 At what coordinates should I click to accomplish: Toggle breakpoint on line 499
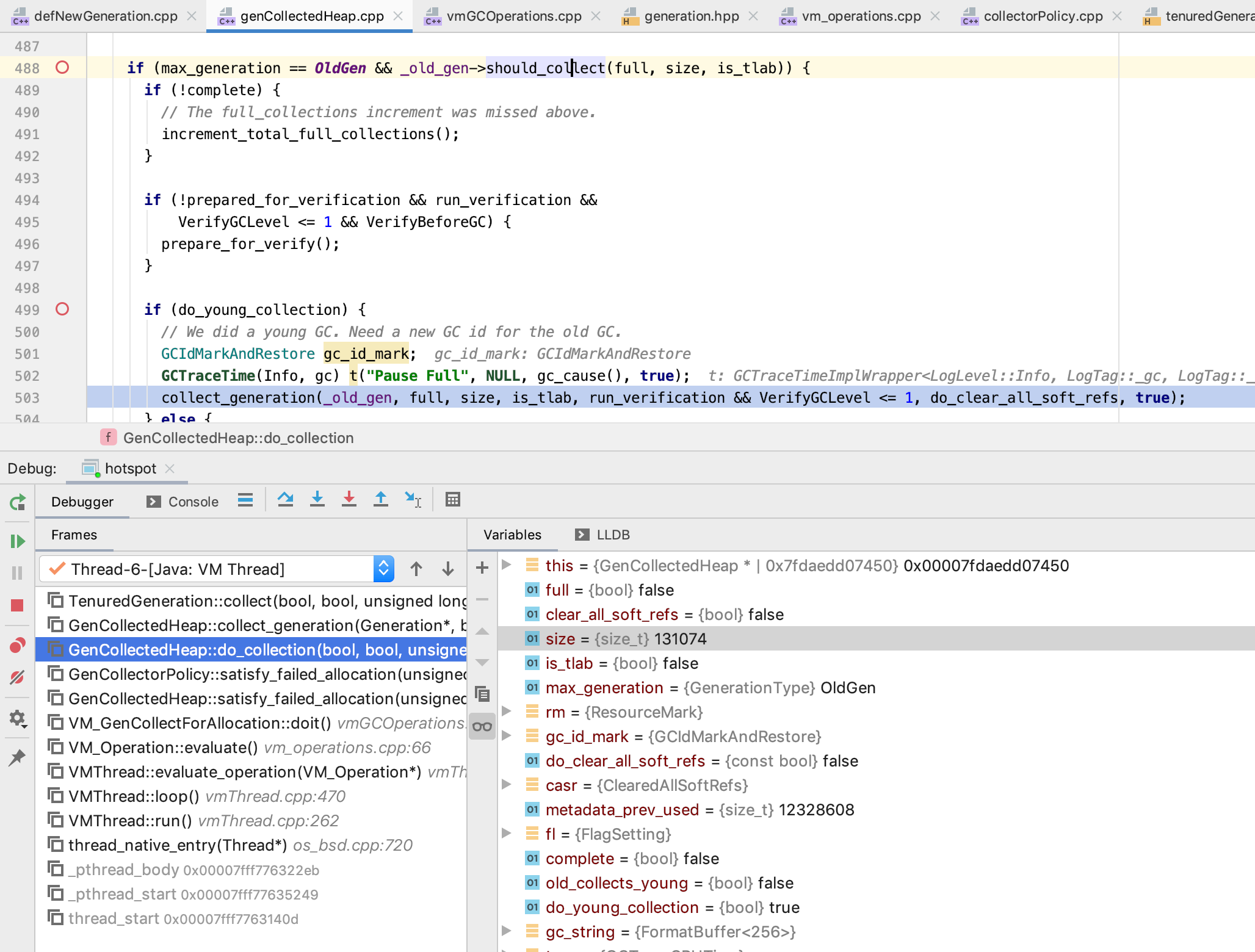pyautogui.click(x=62, y=309)
